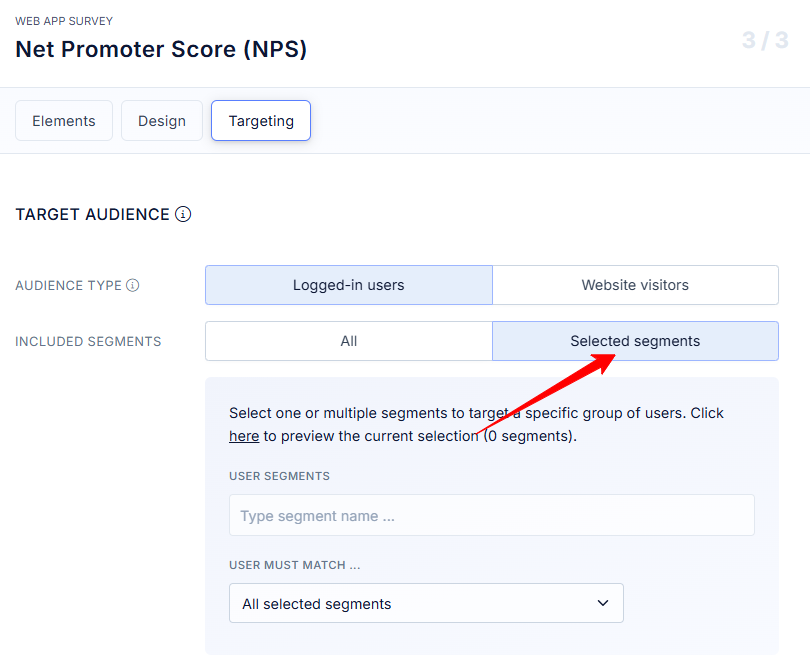Select the Targeting tab
810x667 pixels.
(261, 121)
